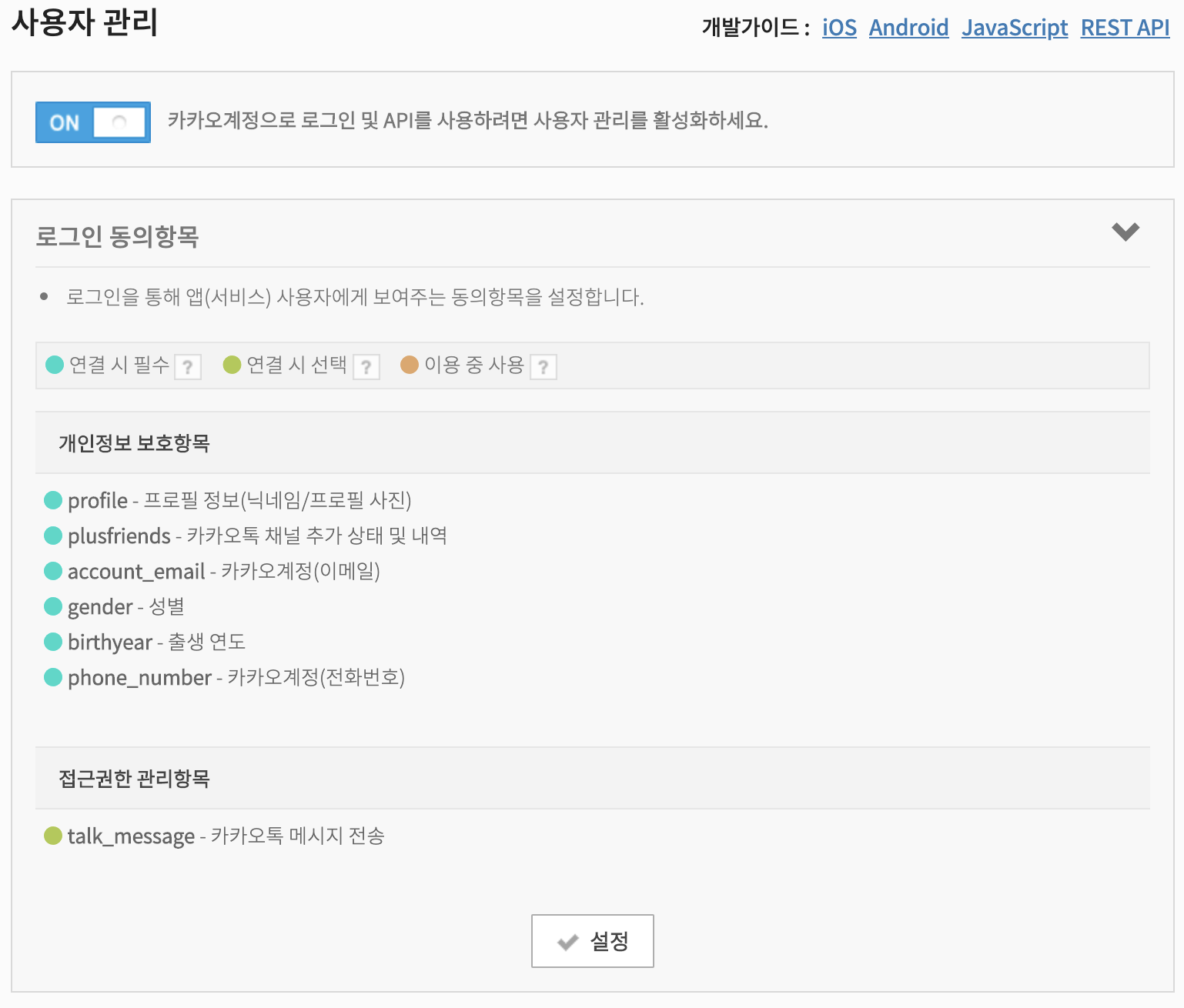Viewport: 1184px width, 1008px height.
Task: Open the JavaScript development guide link
Action: click(x=1014, y=28)
